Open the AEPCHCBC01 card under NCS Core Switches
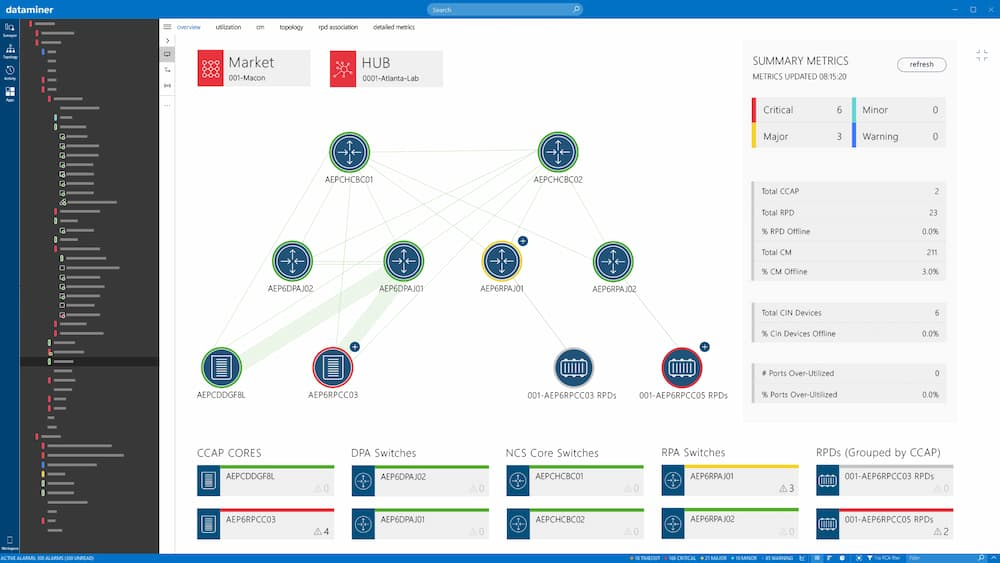The image size is (1000, 563). 575,481
